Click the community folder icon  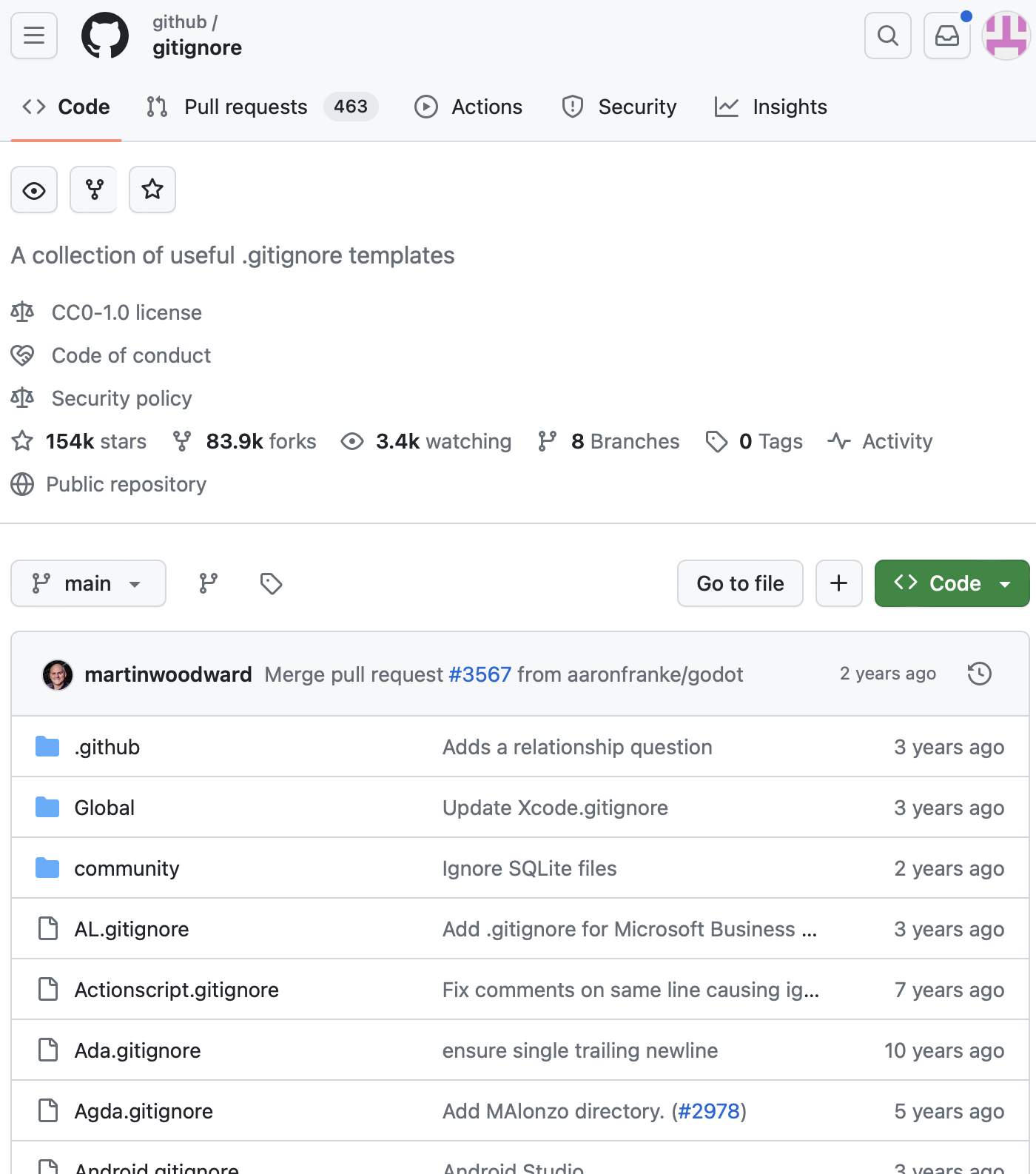pyautogui.click(x=47, y=868)
